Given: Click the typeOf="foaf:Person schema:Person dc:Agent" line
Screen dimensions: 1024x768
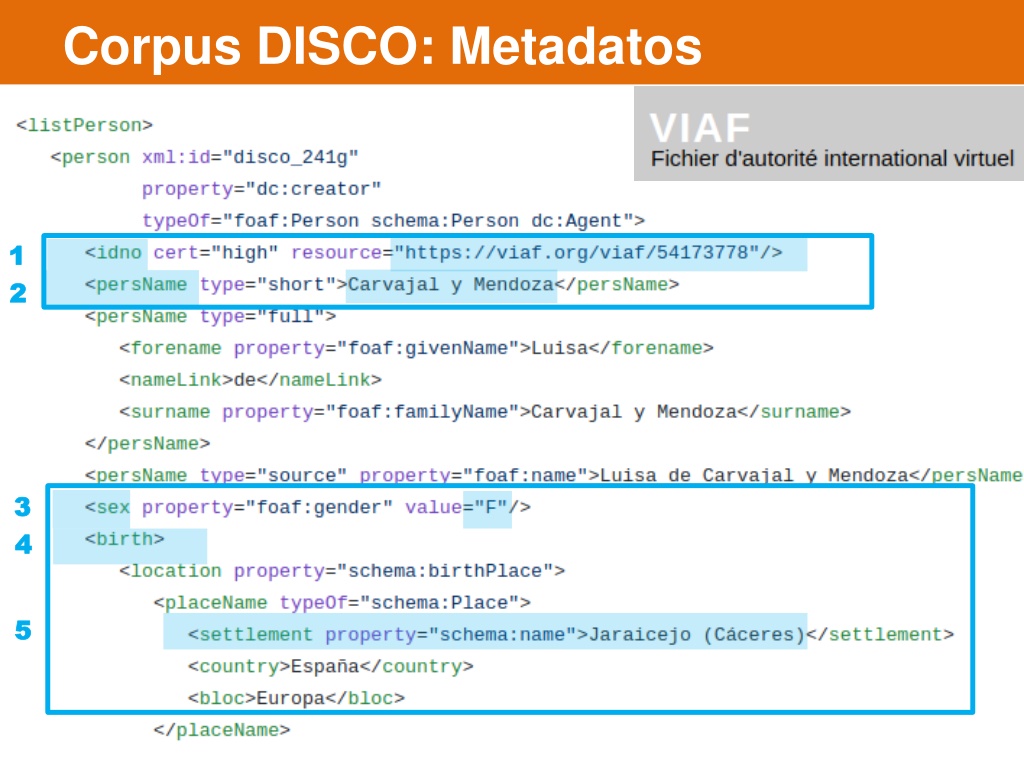Looking at the screenshot, I should [393, 221].
